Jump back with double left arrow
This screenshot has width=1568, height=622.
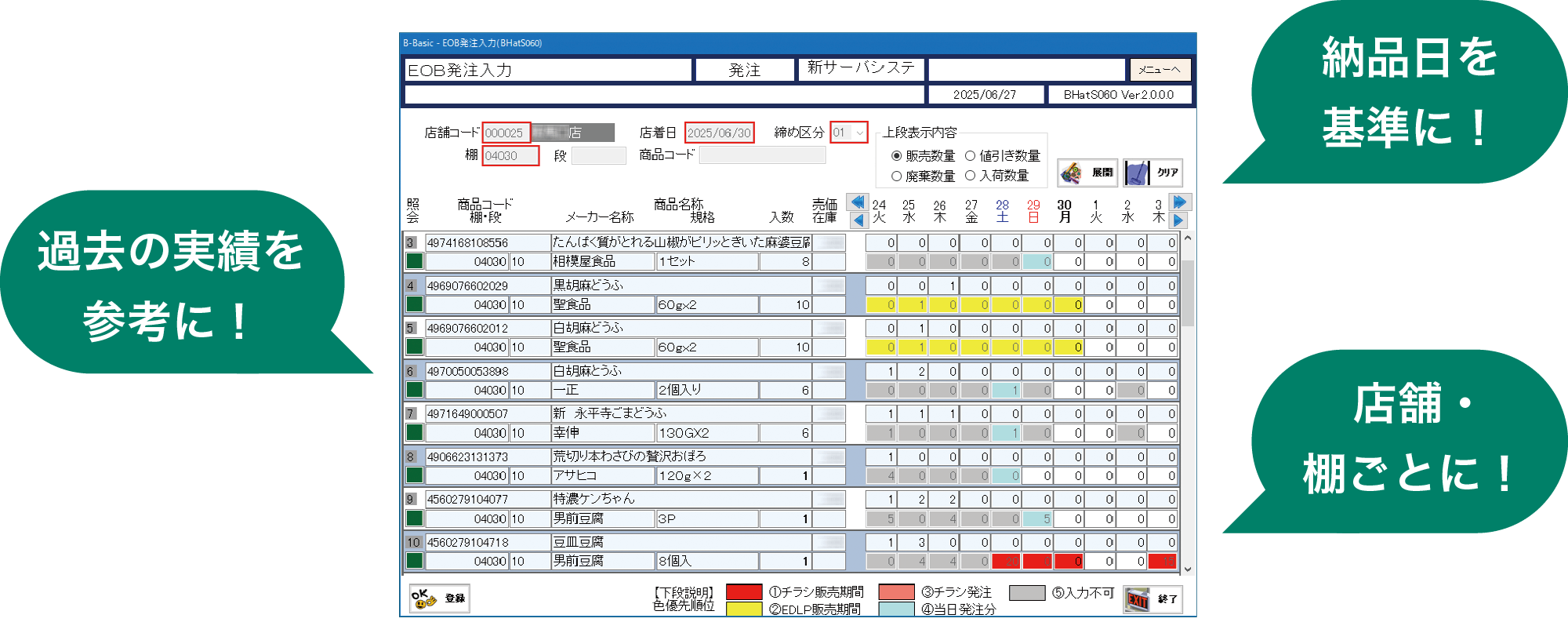point(858,202)
